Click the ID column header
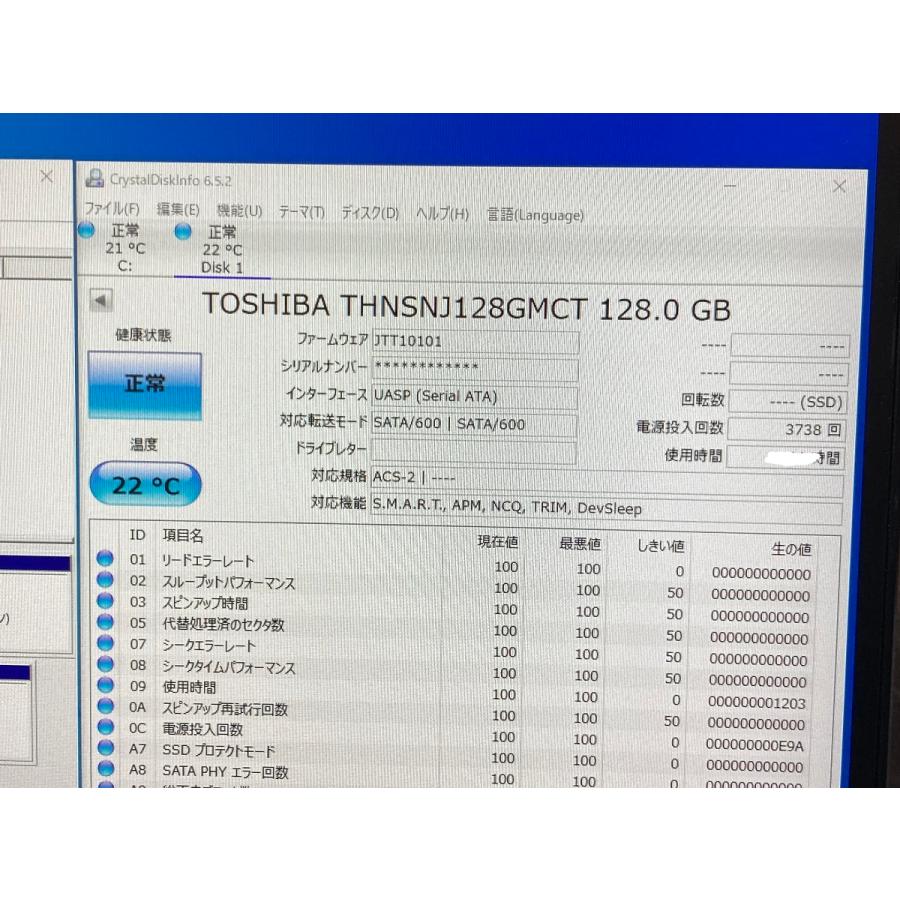The height and width of the screenshot is (900, 900). point(137,535)
